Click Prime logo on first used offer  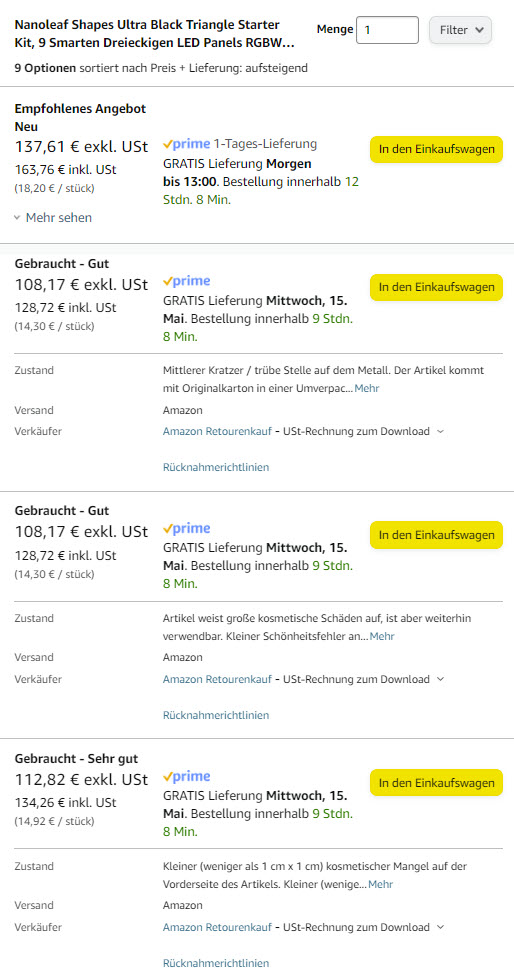(x=186, y=282)
